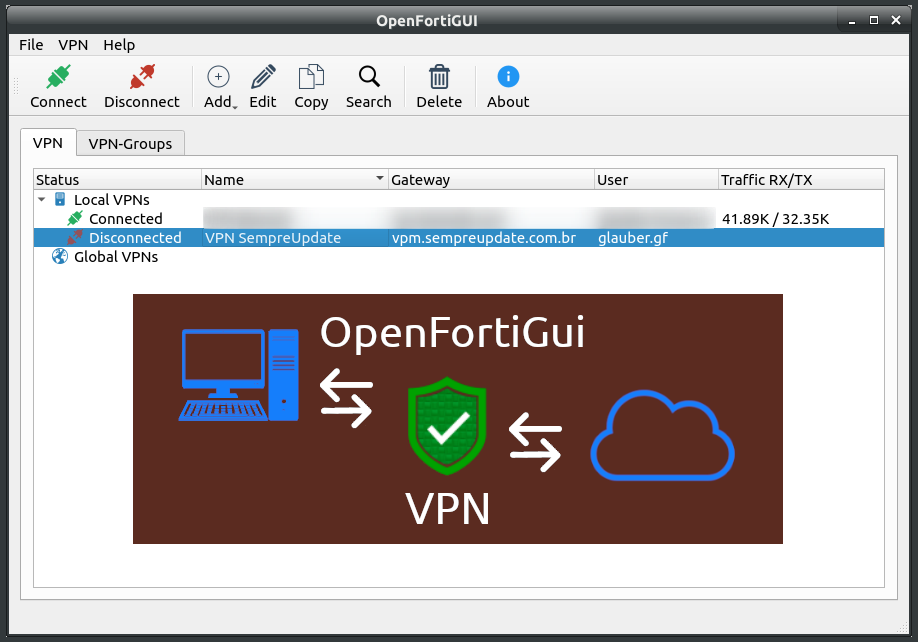Click the green Connect plug icon
Viewport: 918px width, 642px height.
point(59,77)
